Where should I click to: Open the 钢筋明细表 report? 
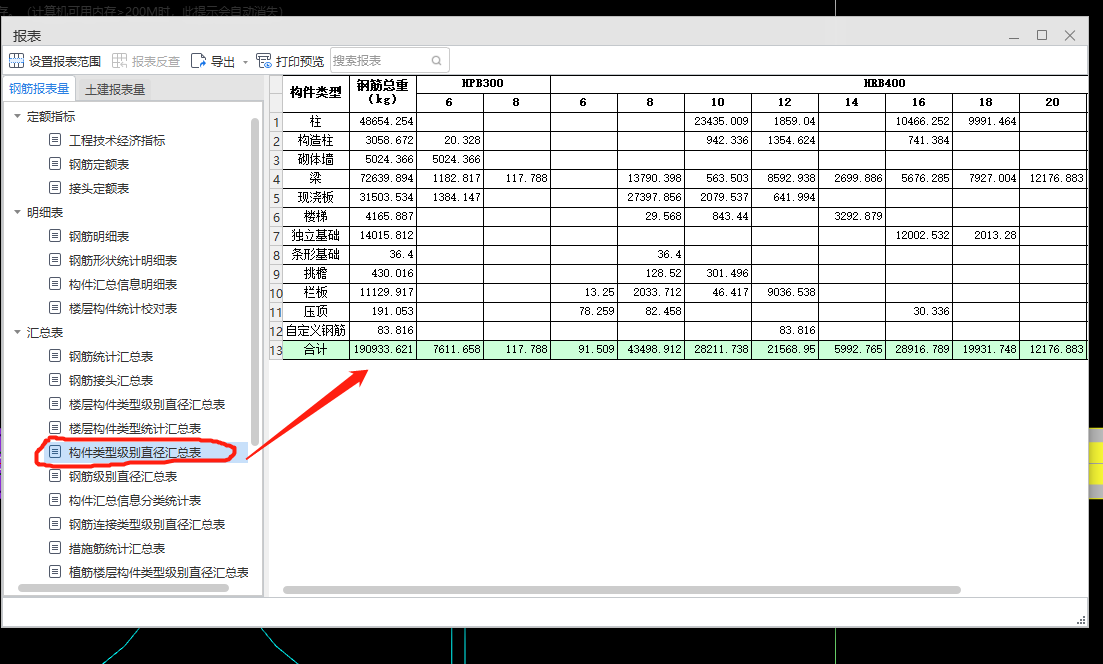click(99, 236)
